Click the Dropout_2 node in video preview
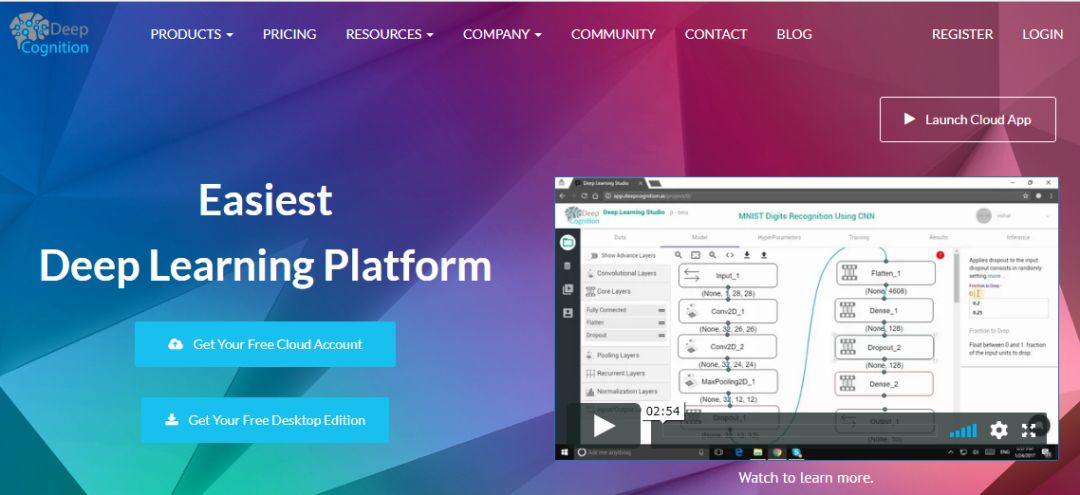The height and width of the screenshot is (495, 1080). [884, 348]
